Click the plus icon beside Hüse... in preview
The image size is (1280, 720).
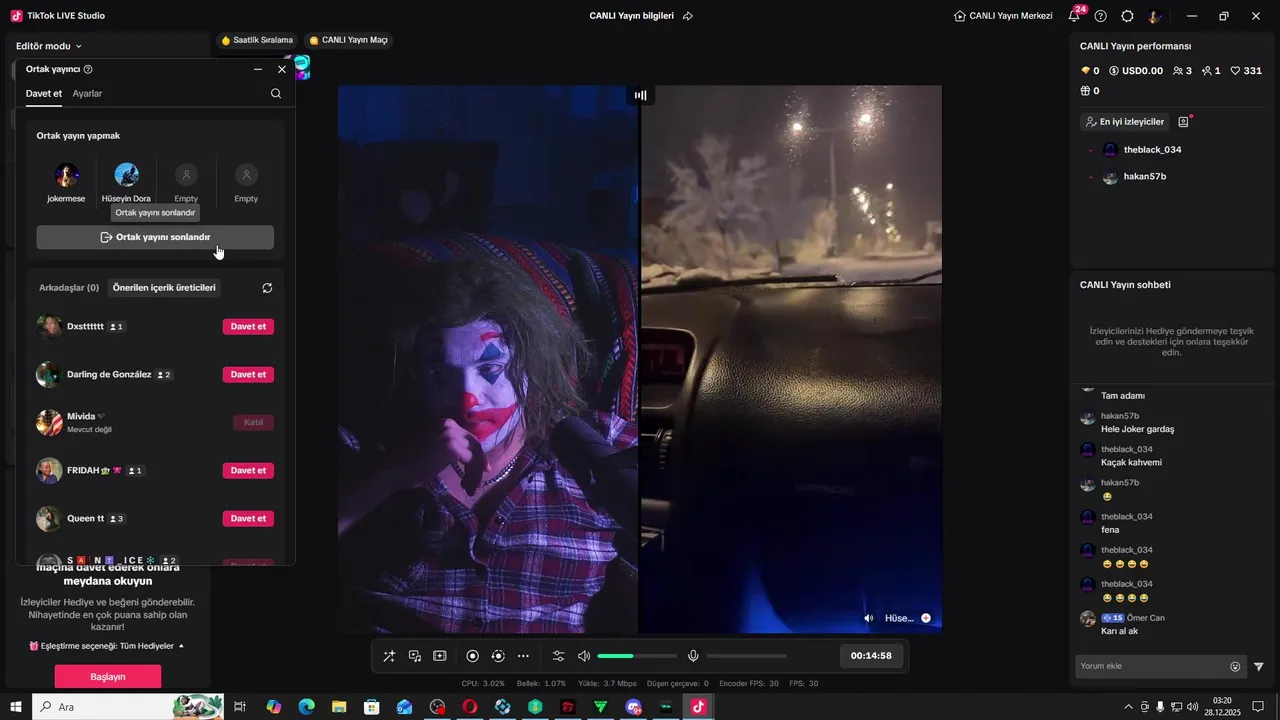pyautogui.click(x=926, y=618)
